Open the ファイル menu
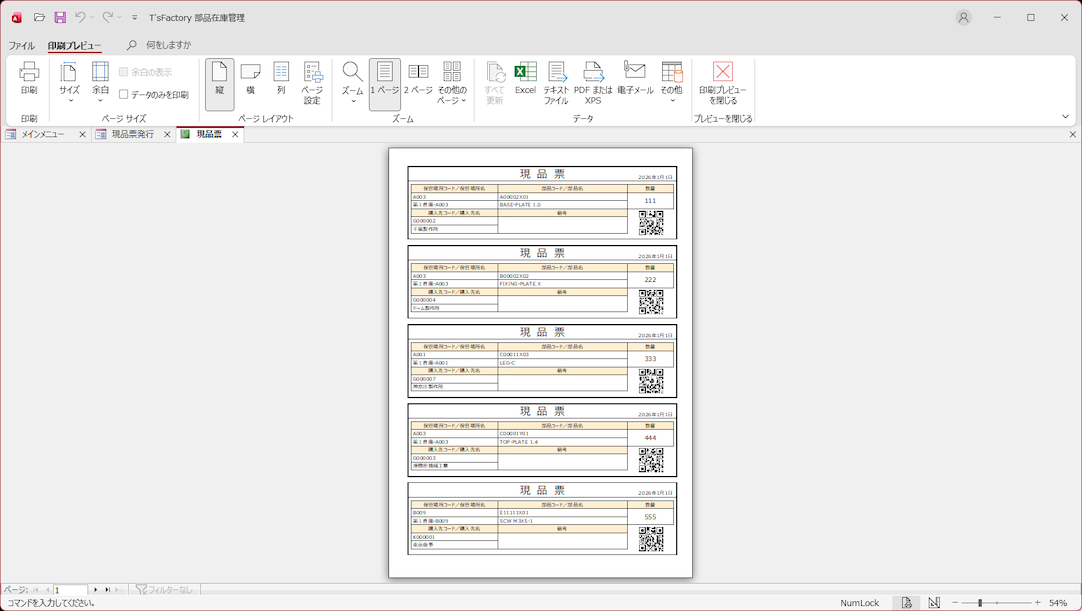 (21, 46)
